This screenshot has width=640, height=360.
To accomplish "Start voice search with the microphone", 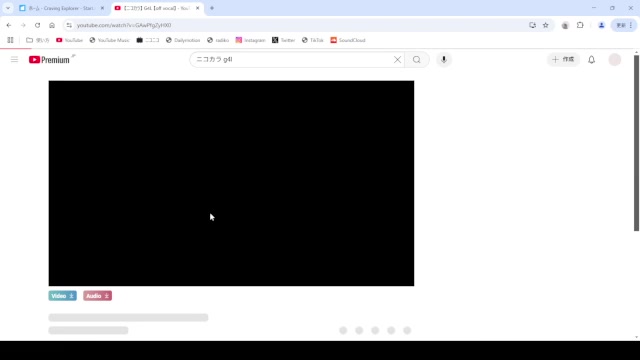I will tap(444, 60).
